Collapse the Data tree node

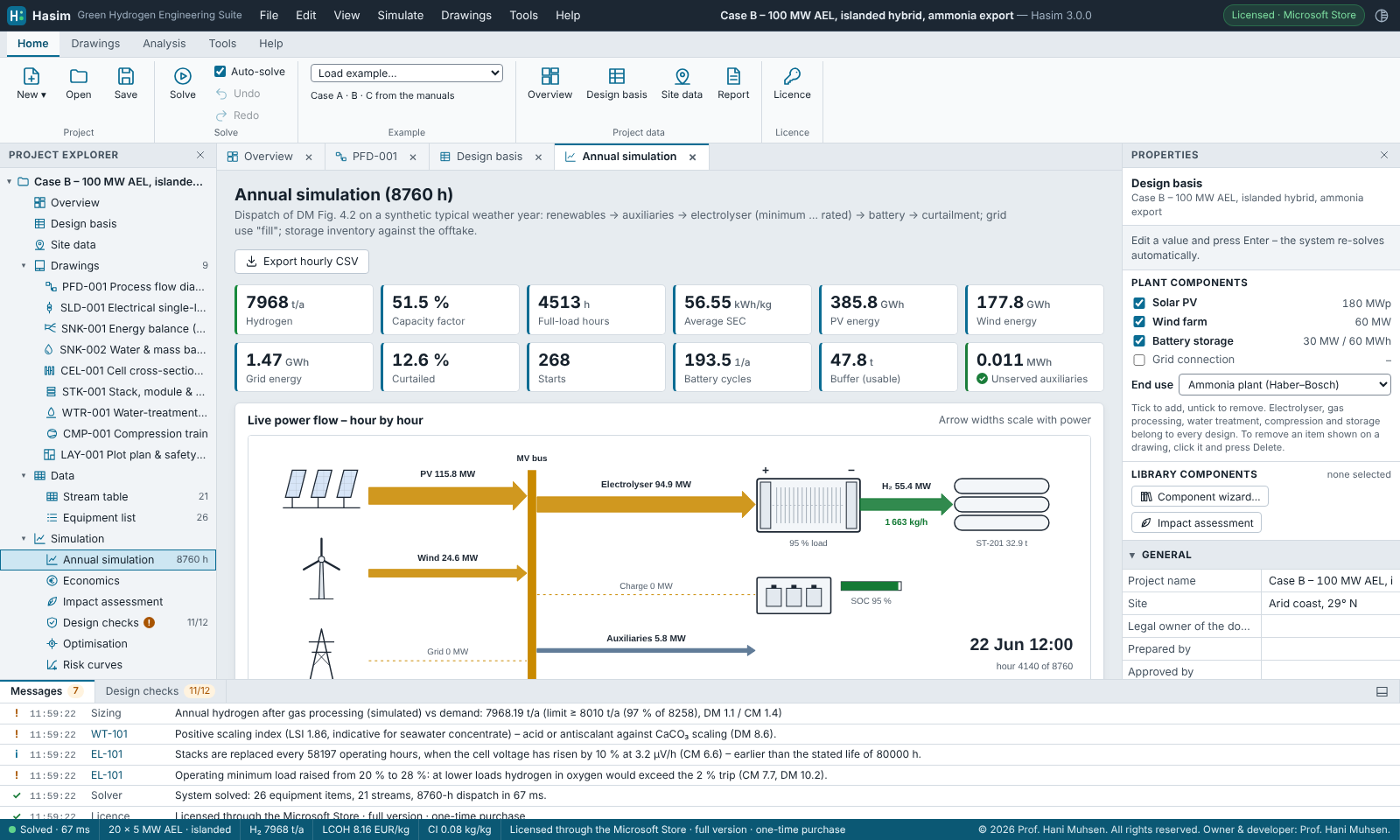click(24, 476)
